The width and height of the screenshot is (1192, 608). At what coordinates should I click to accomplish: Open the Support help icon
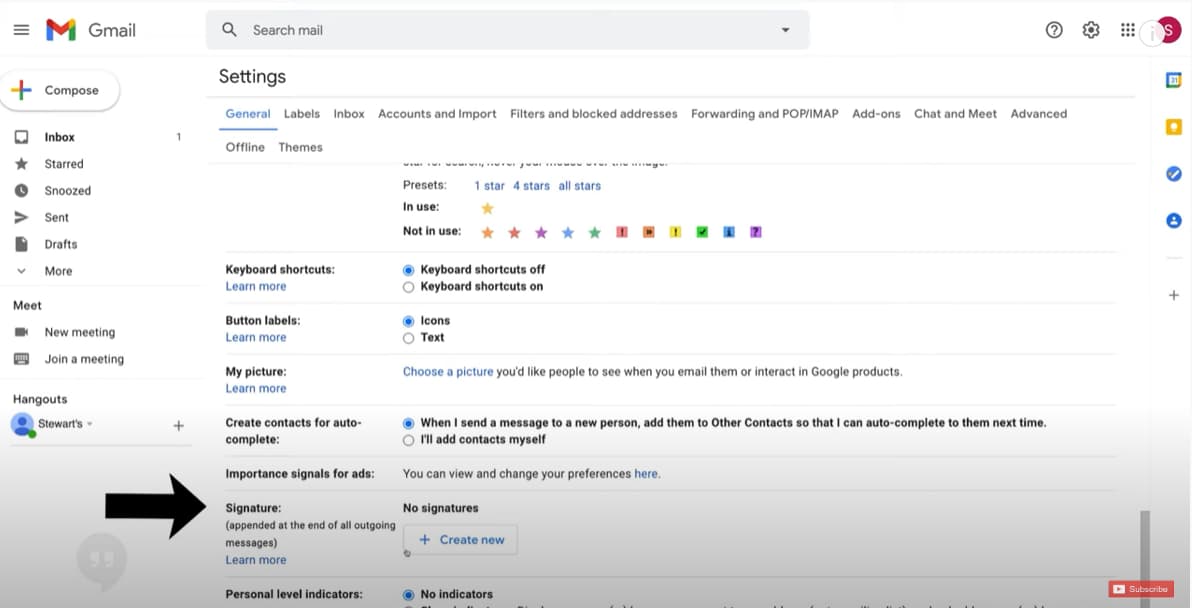1054,30
